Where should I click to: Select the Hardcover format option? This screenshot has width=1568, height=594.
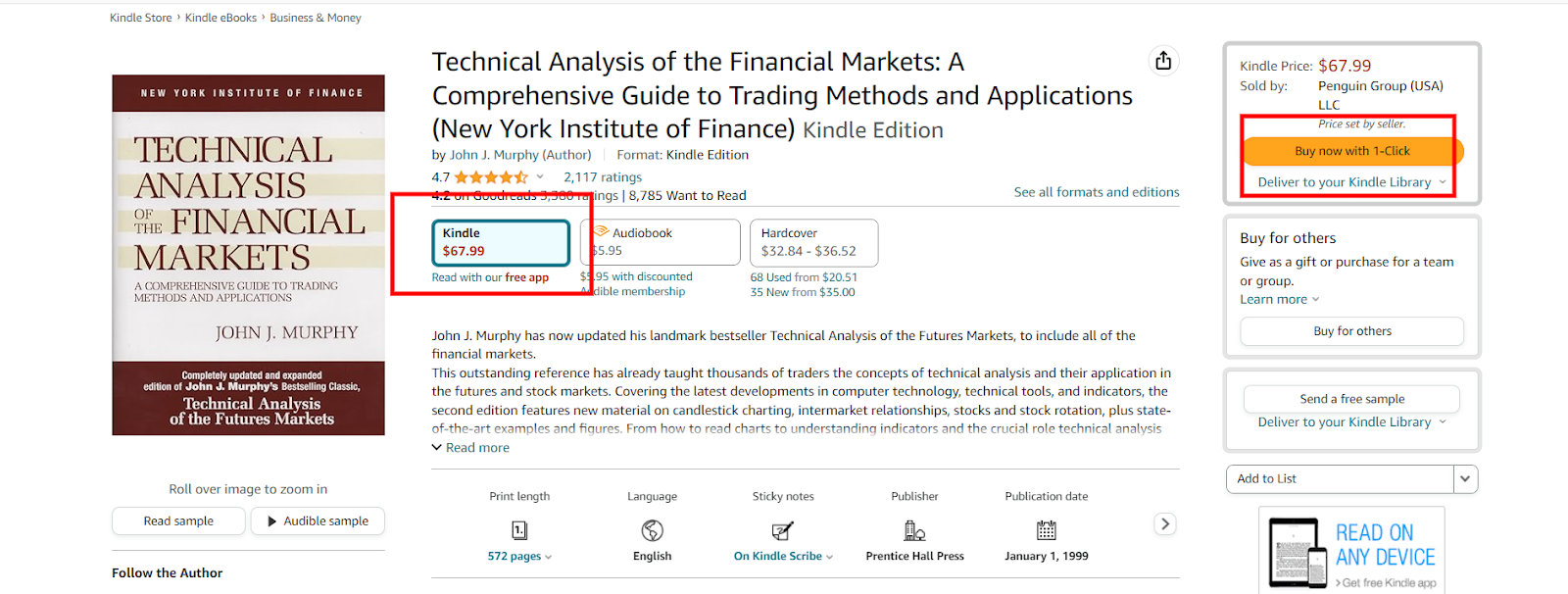pos(813,242)
